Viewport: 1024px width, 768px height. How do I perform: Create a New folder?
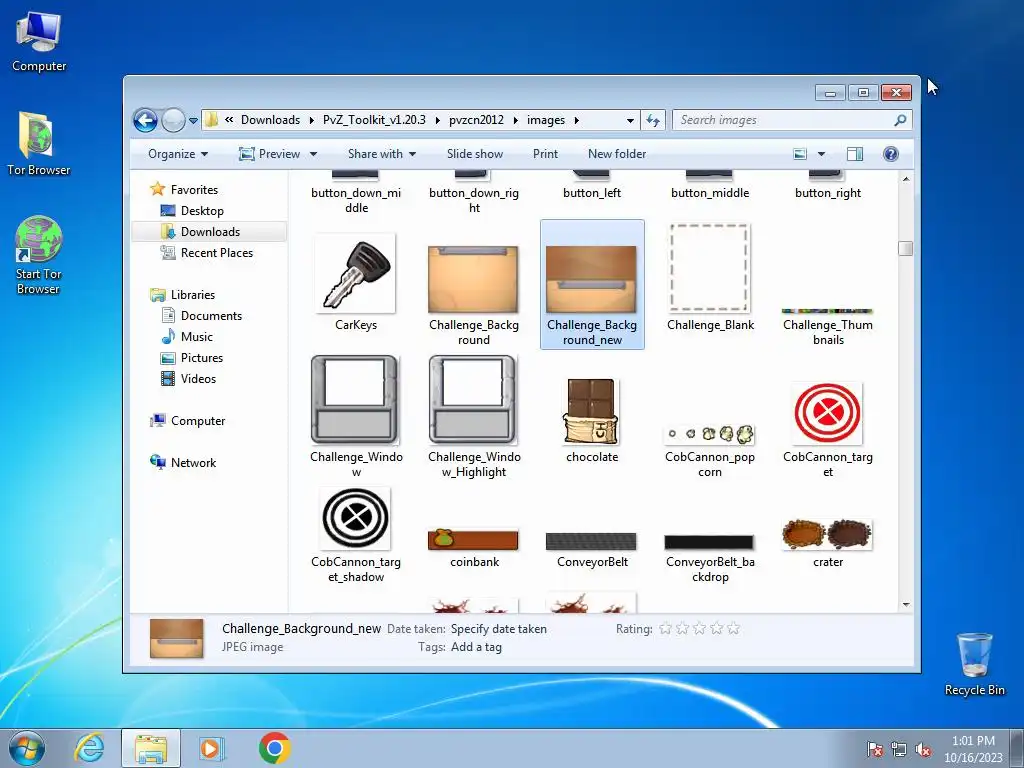[616, 154]
